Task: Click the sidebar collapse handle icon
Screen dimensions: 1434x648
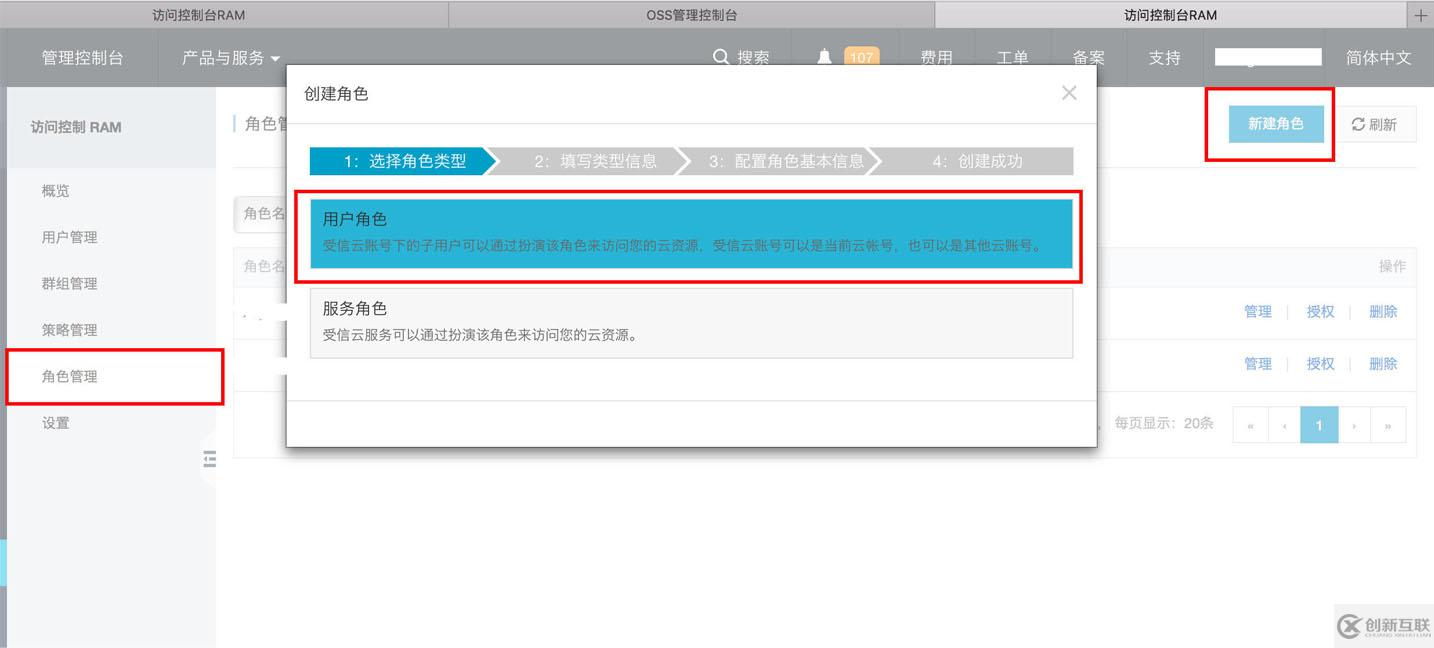Action: [210, 459]
